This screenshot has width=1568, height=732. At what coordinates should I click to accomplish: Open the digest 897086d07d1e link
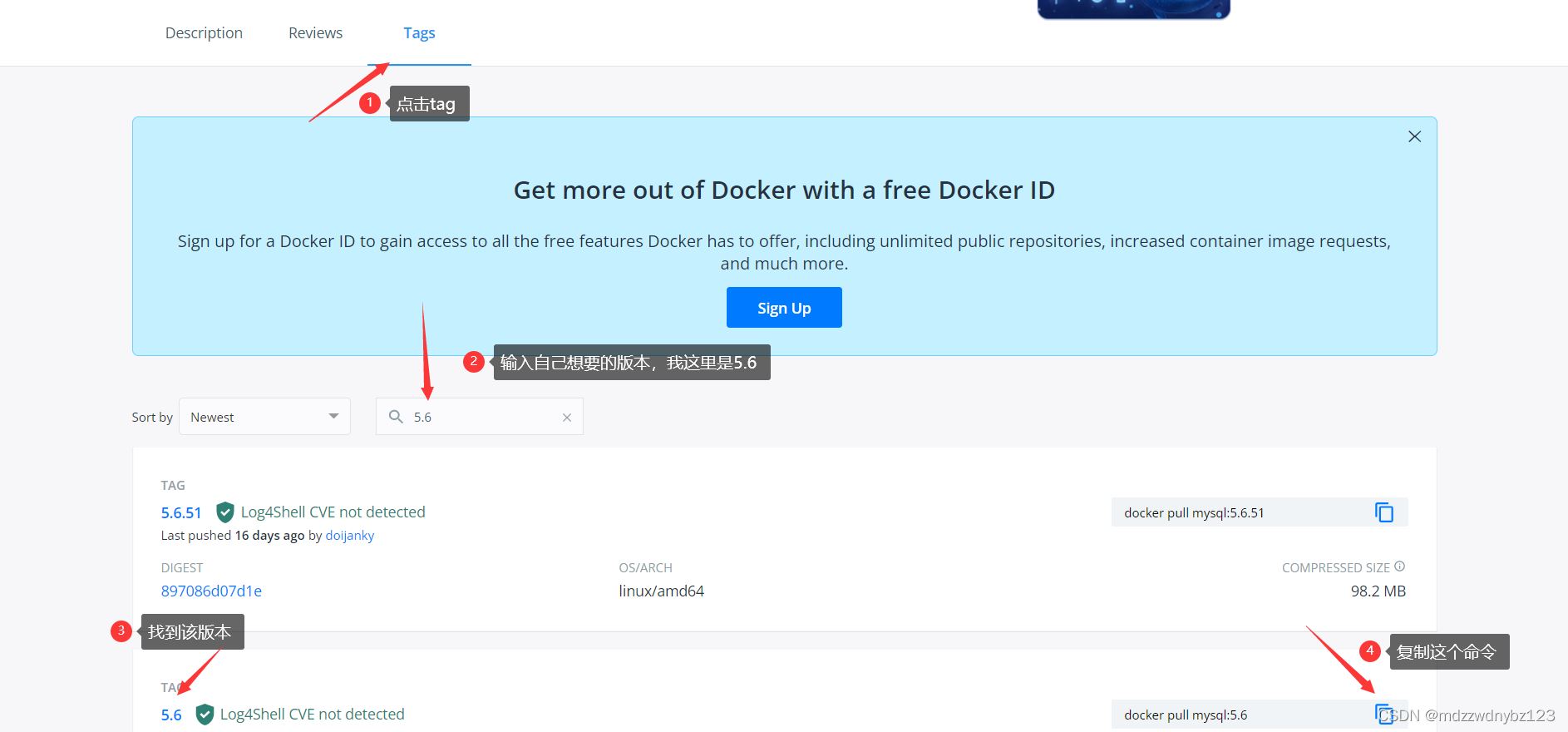click(211, 591)
